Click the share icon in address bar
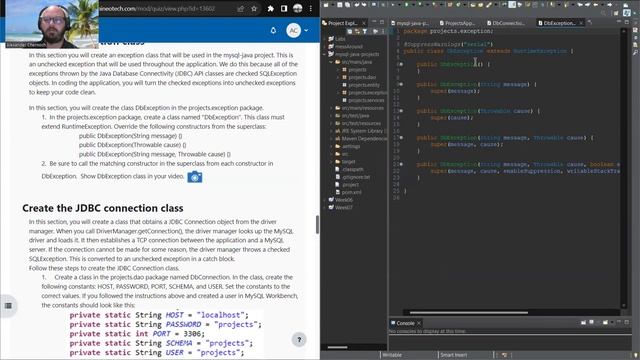This screenshot has width=640, height=360. 241,8
